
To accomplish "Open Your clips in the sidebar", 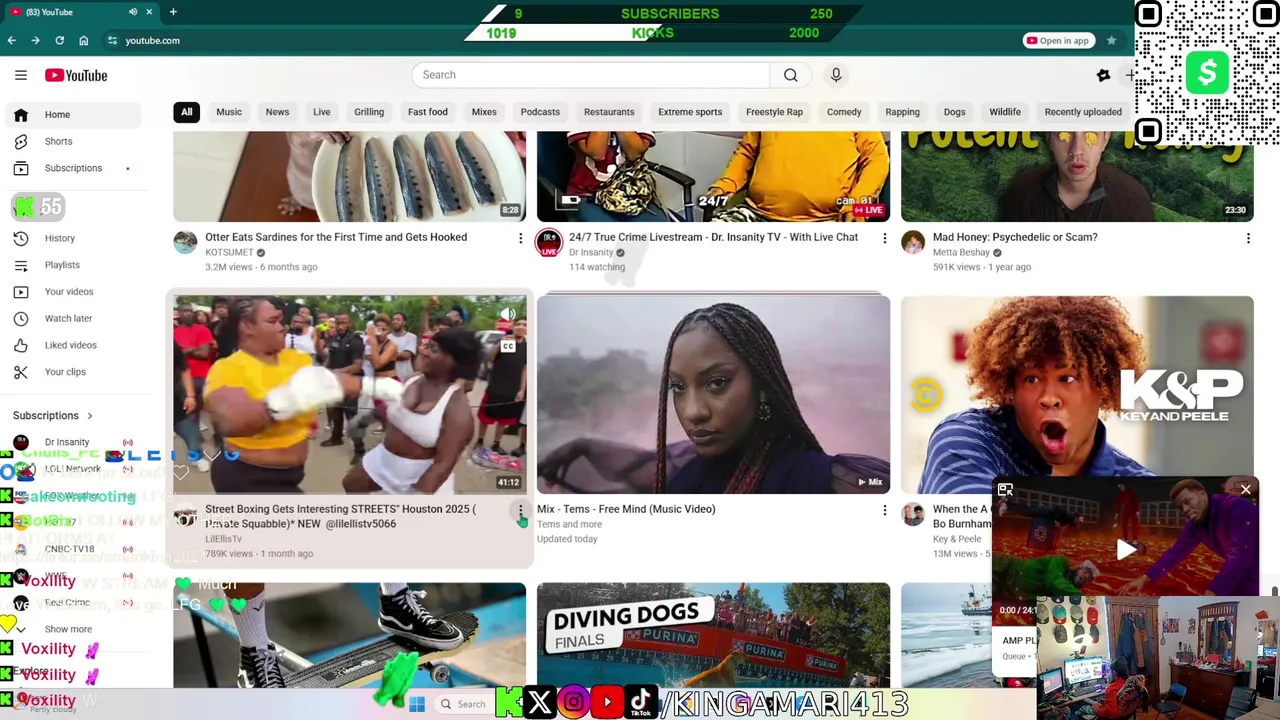I will coord(74,372).
